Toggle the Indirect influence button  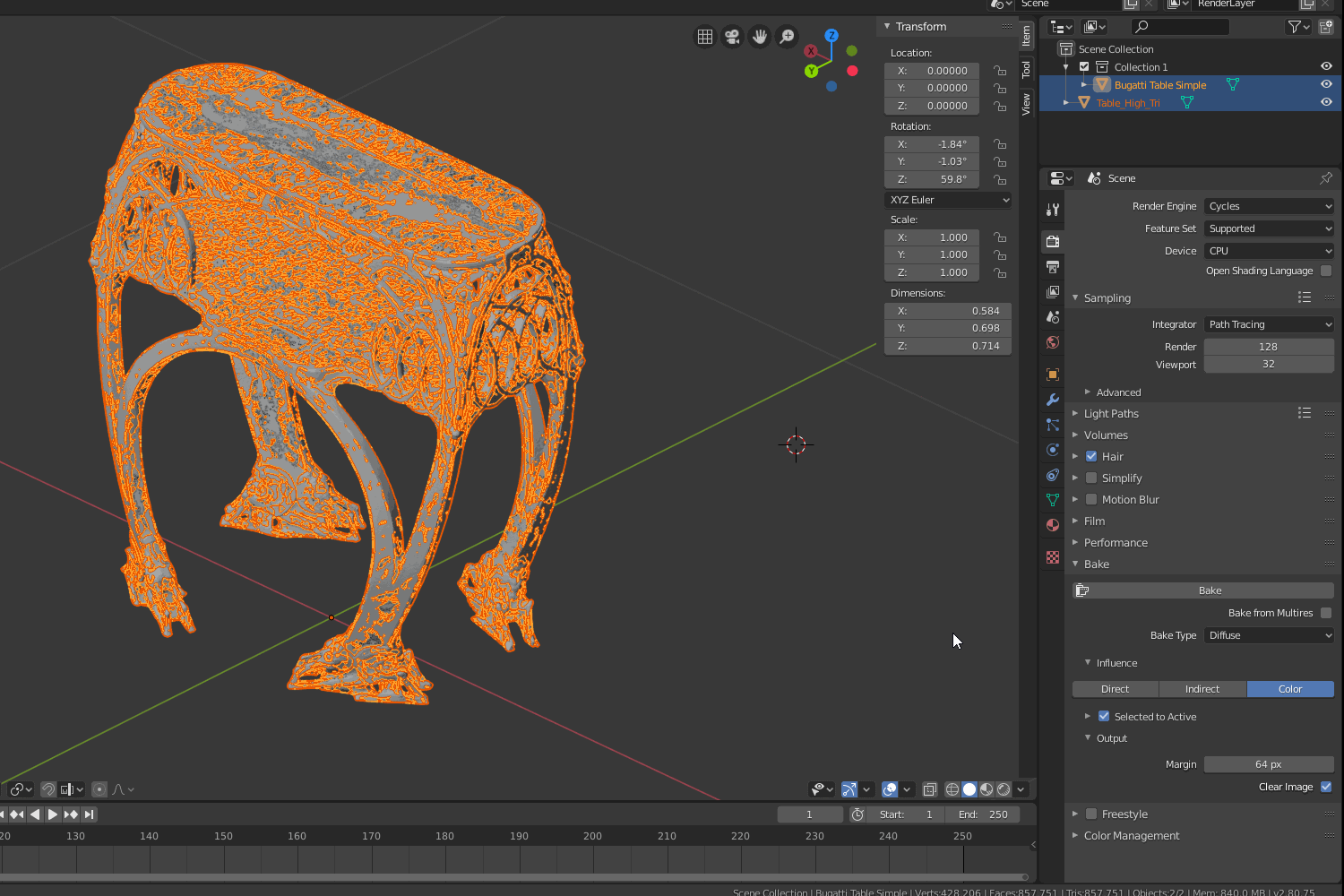pos(1202,689)
